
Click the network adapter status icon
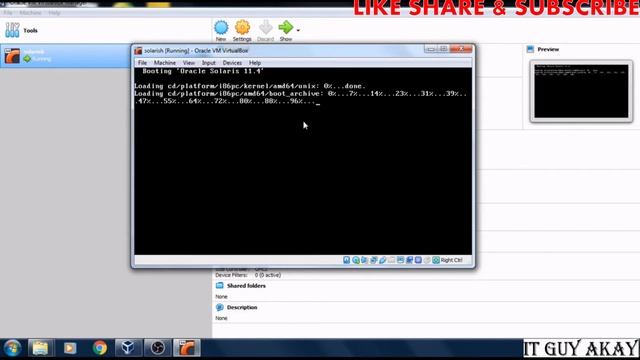click(x=373, y=260)
